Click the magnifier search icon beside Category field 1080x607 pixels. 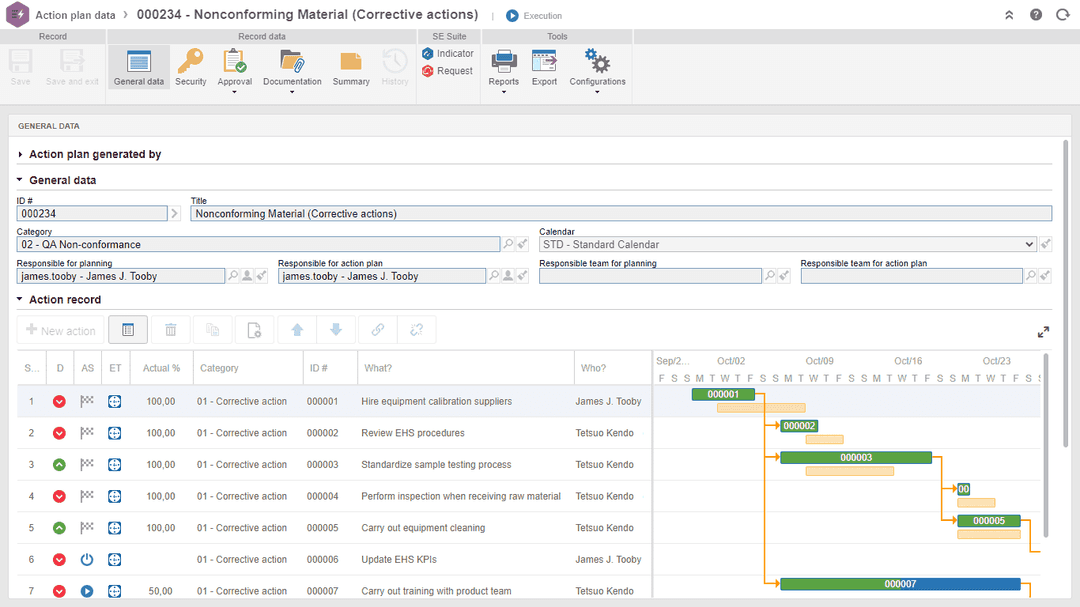[508, 244]
